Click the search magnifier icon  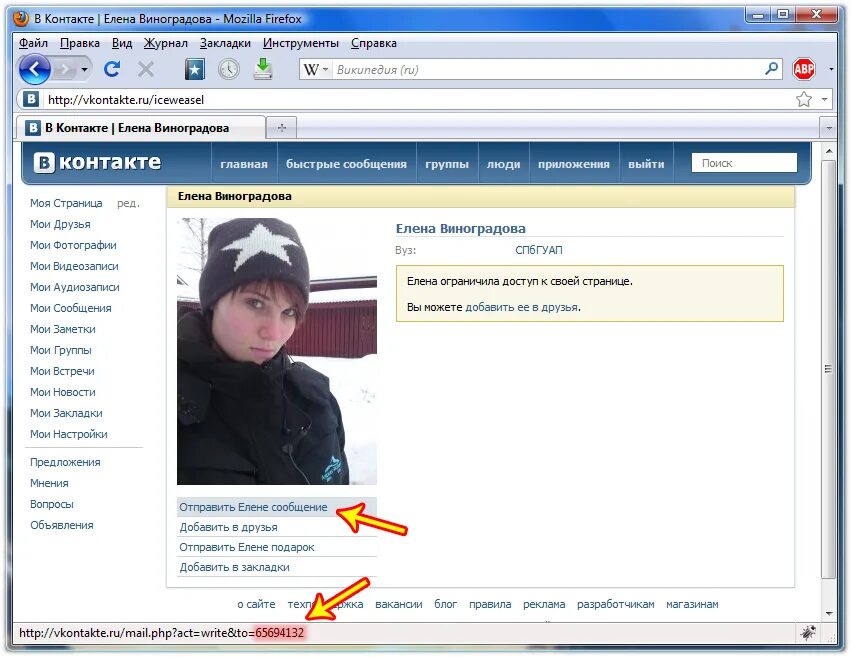(x=771, y=69)
